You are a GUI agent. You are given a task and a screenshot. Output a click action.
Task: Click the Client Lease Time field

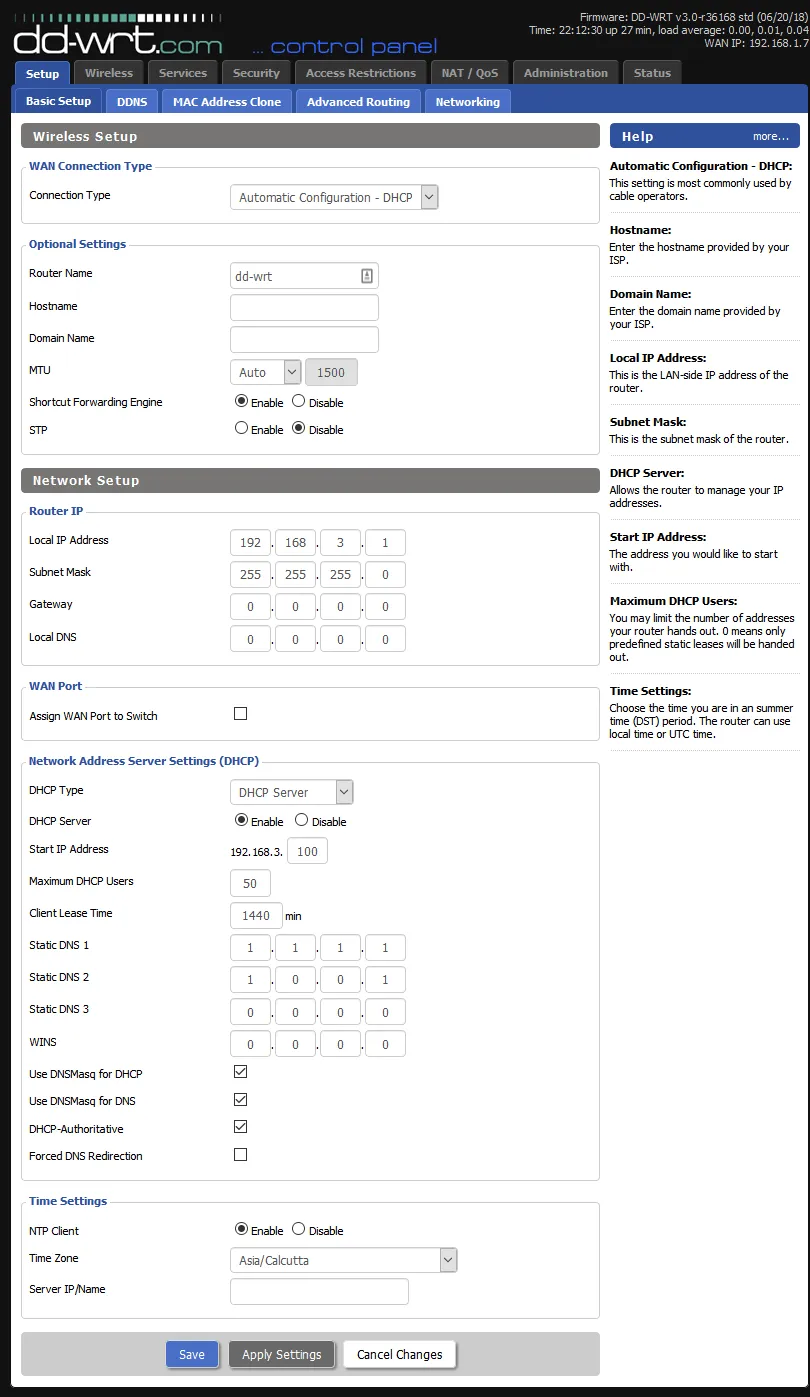(256, 916)
